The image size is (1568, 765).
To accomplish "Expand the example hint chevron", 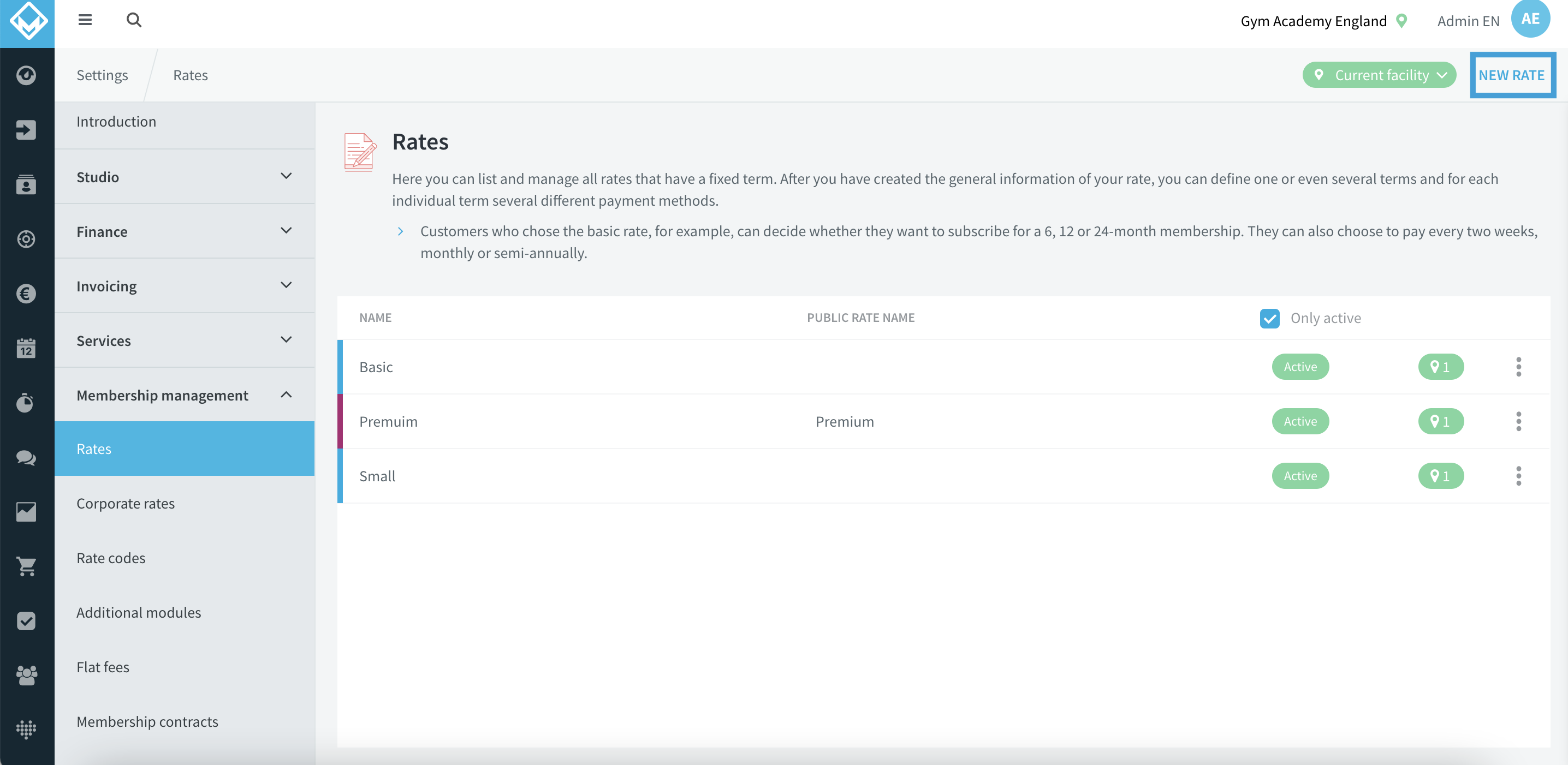I will [x=400, y=231].
